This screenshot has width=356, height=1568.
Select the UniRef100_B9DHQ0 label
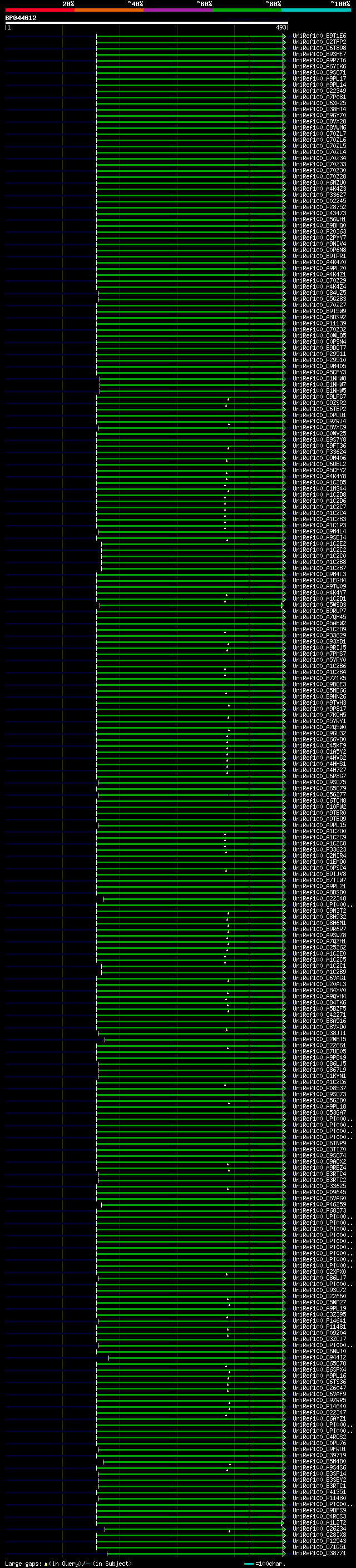coord(319,226)
